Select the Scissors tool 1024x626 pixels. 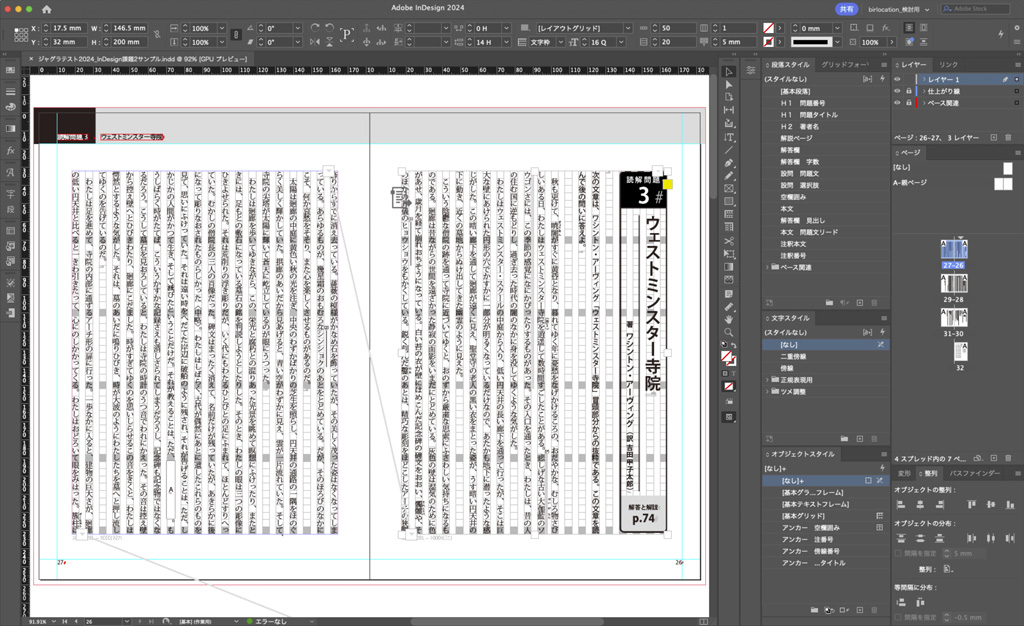(x=729, y=241)
